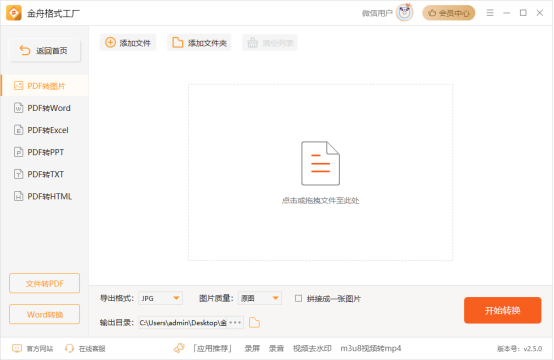The width and height of the screenshot is (554, 360).
Task: Click the 微信用户 username text
Action: coord(377,13)
